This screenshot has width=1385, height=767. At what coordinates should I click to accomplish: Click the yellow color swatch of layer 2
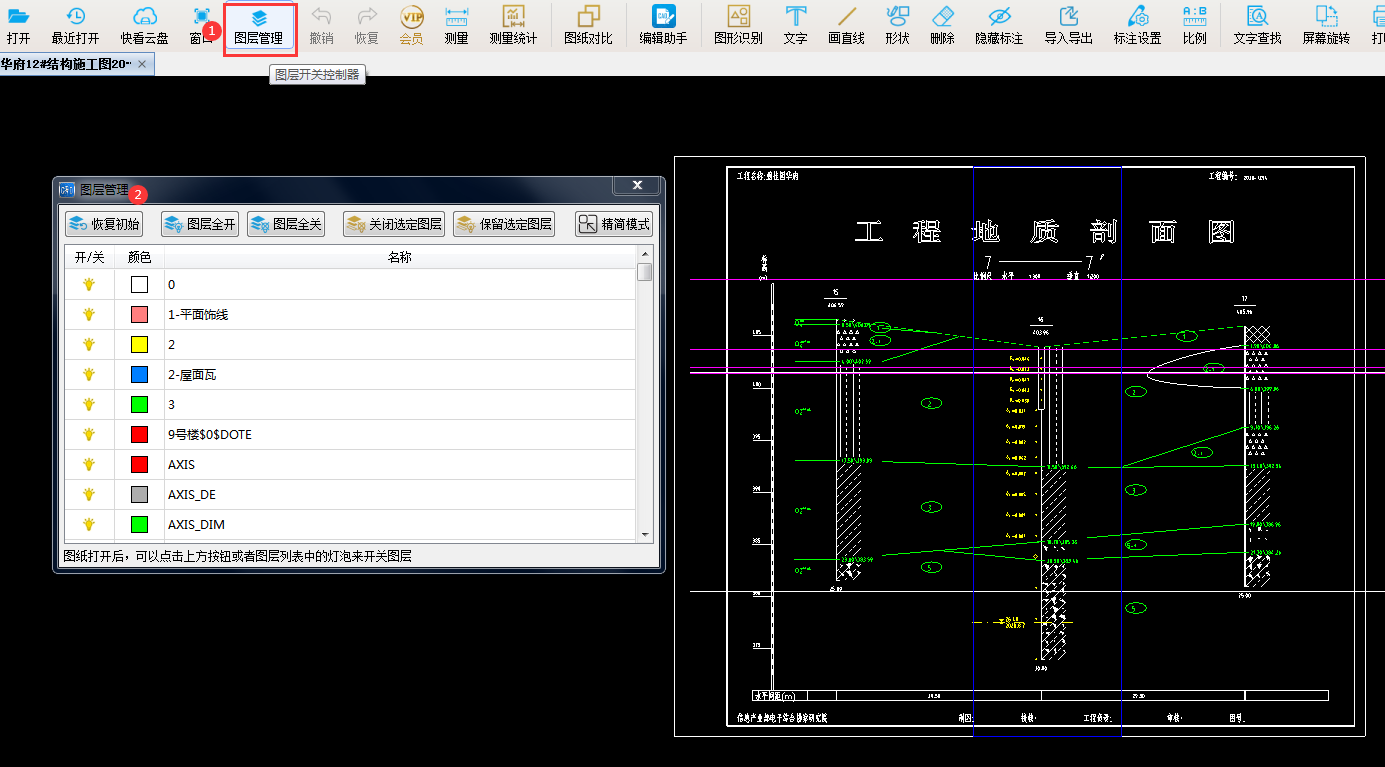coord(139,345)
